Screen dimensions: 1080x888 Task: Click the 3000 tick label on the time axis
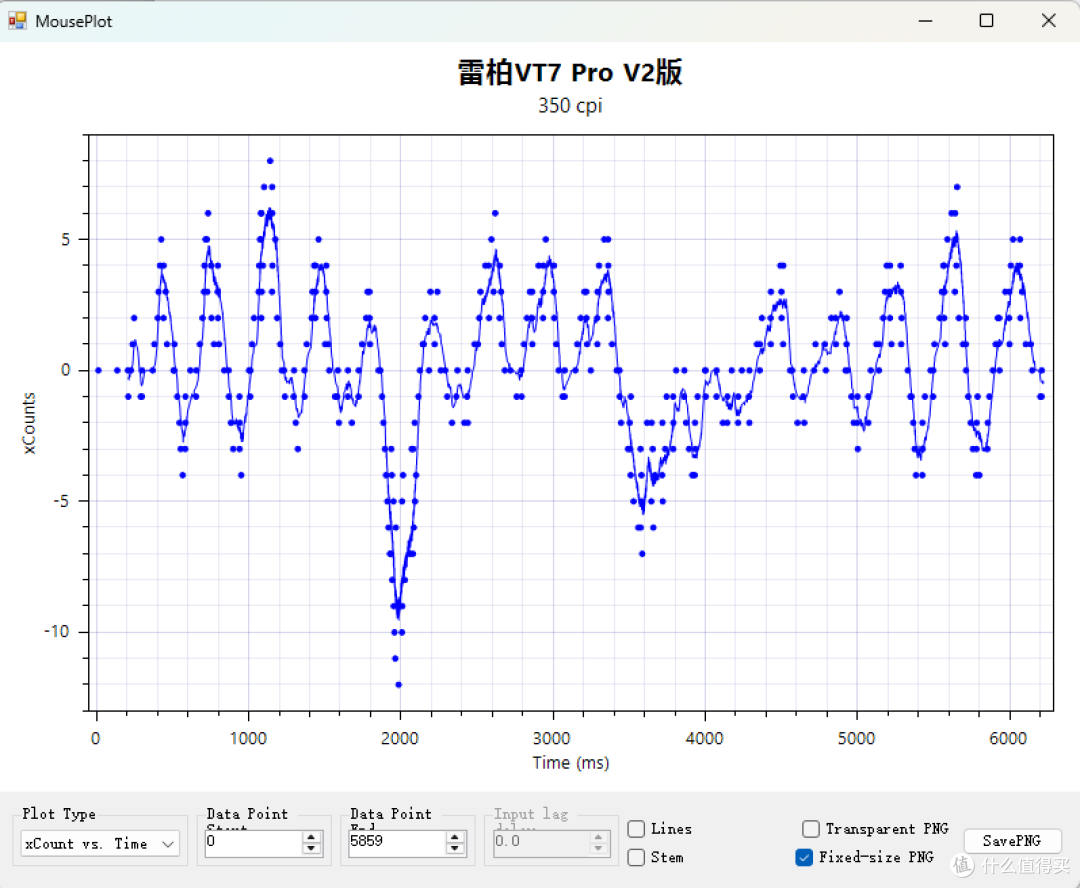point(552,739)
